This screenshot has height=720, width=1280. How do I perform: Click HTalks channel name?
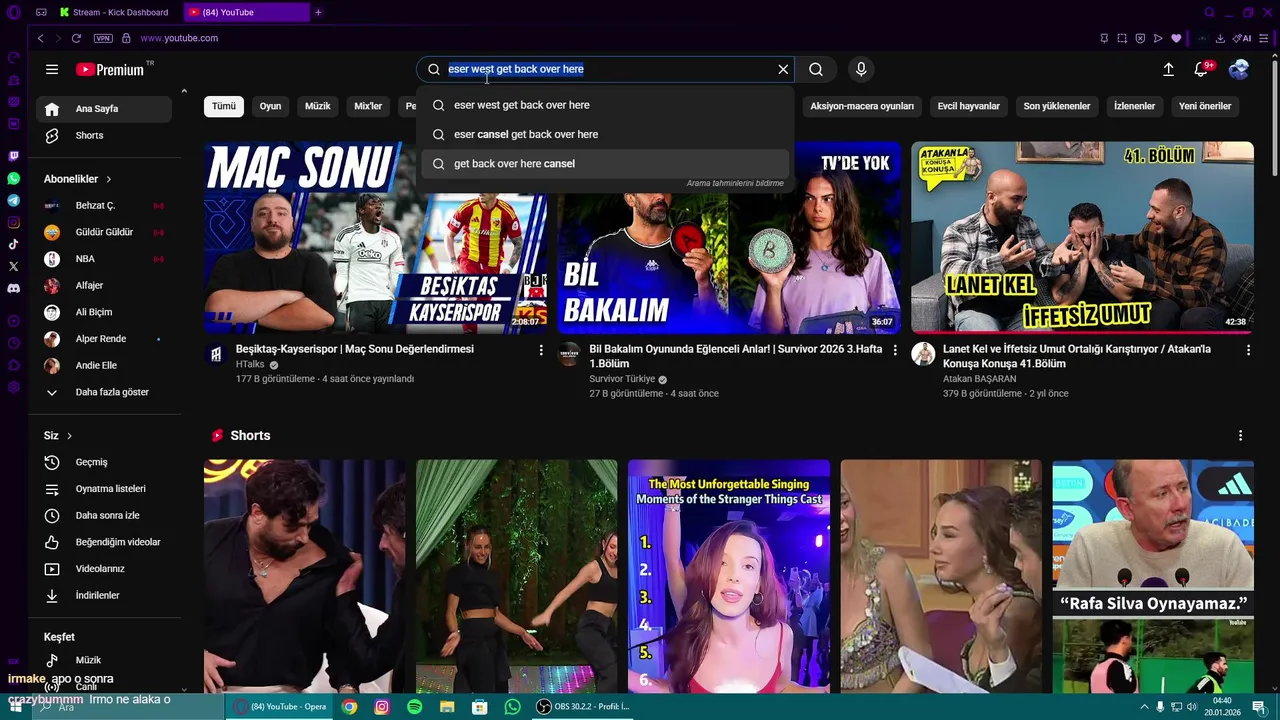[250, 365]
